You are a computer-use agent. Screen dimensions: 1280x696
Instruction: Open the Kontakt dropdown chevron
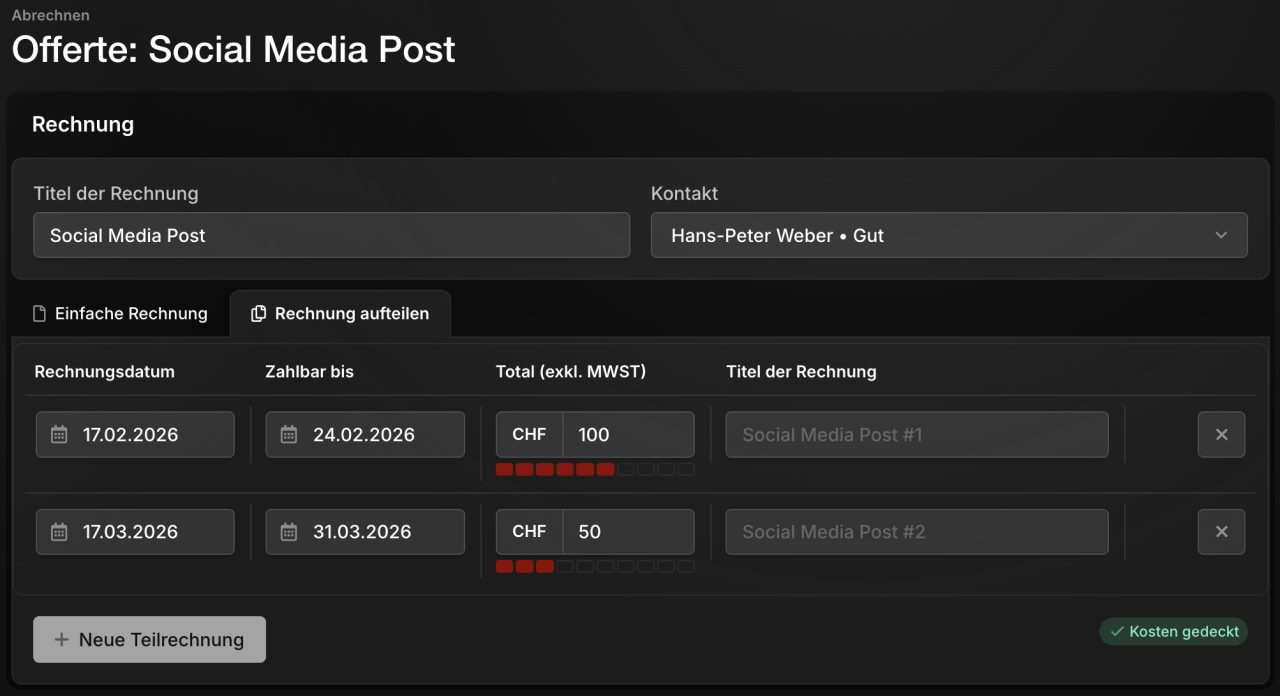click(x=1221, y=236)
